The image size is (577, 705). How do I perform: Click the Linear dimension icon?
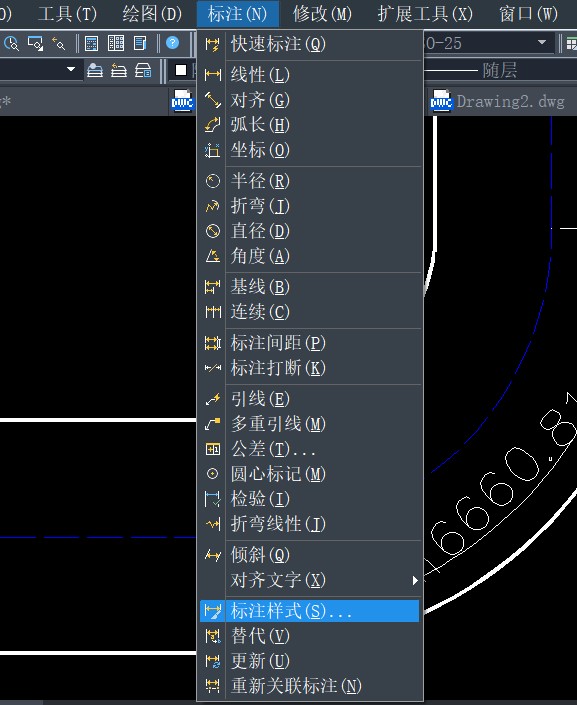coord(212,75)
